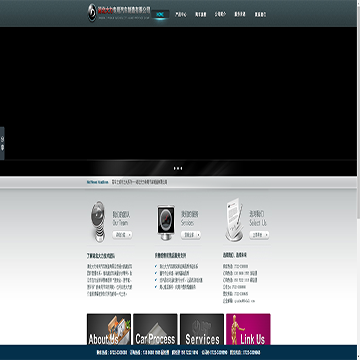Open the magenta Link Us tile
The height and width of the screenshot is (360, 360).
pos(248,329)
